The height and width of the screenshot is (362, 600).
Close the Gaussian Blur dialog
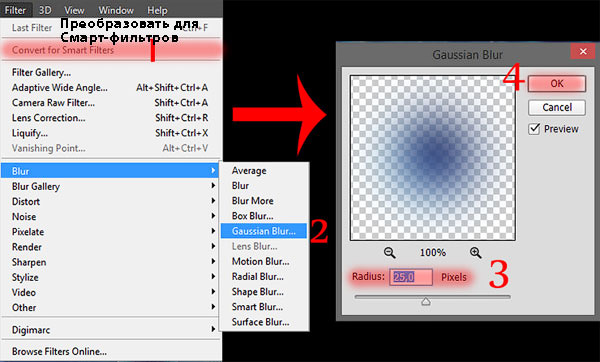pos(583,51)
